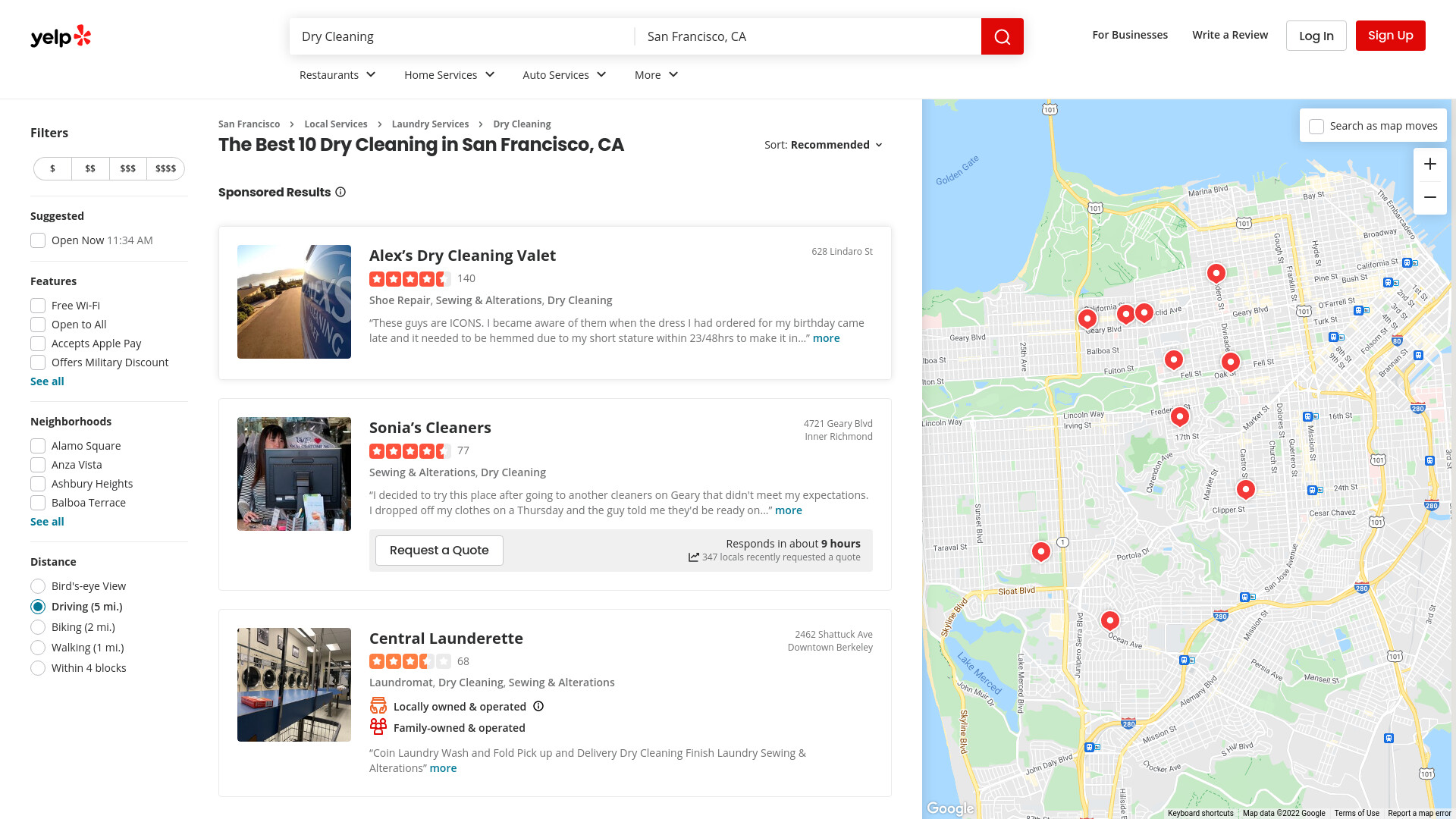Select Anza Vista neighborhood checkbox
The image size is (1456, 819).
coord(38,465)
